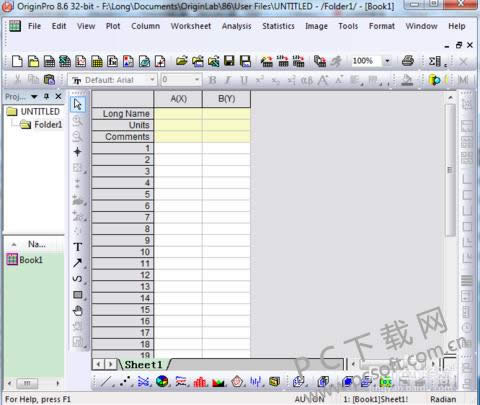This screenshot has height=405, width=480.
Task: Open the Default: Arial font dropdown
Action: click(152, 80)
